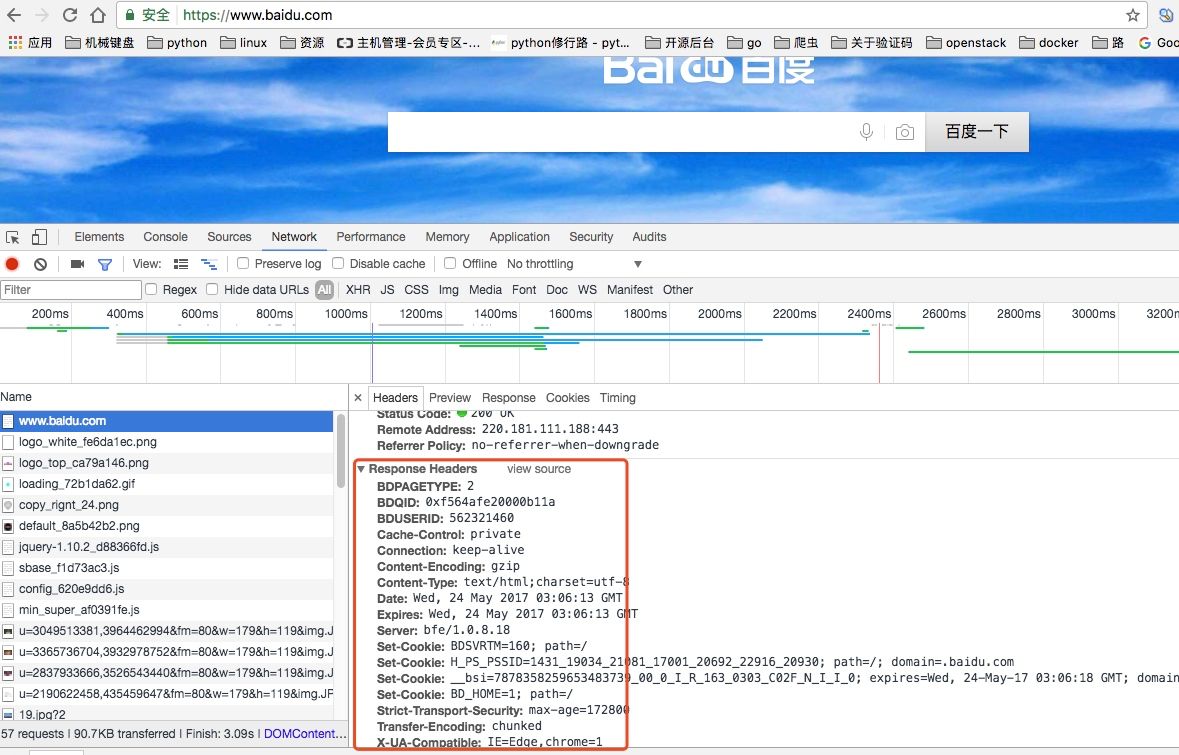Toggle the blue filter funnel icon
The height and width of the screenshot is (755, 1179).
click(105, 265)
